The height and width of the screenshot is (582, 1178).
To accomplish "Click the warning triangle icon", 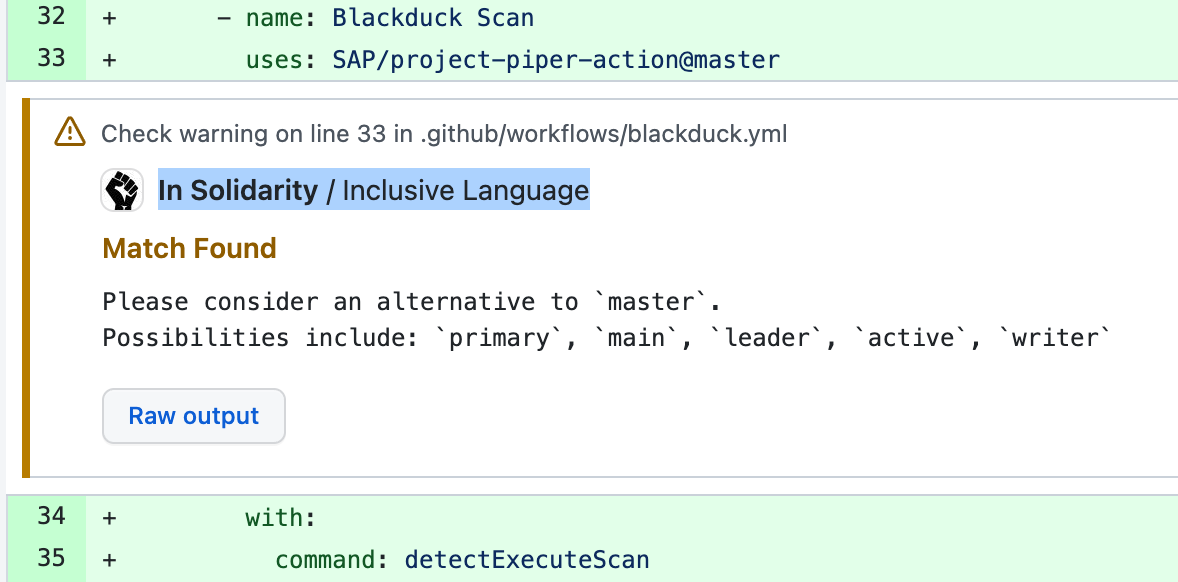I will coord(69,132).
